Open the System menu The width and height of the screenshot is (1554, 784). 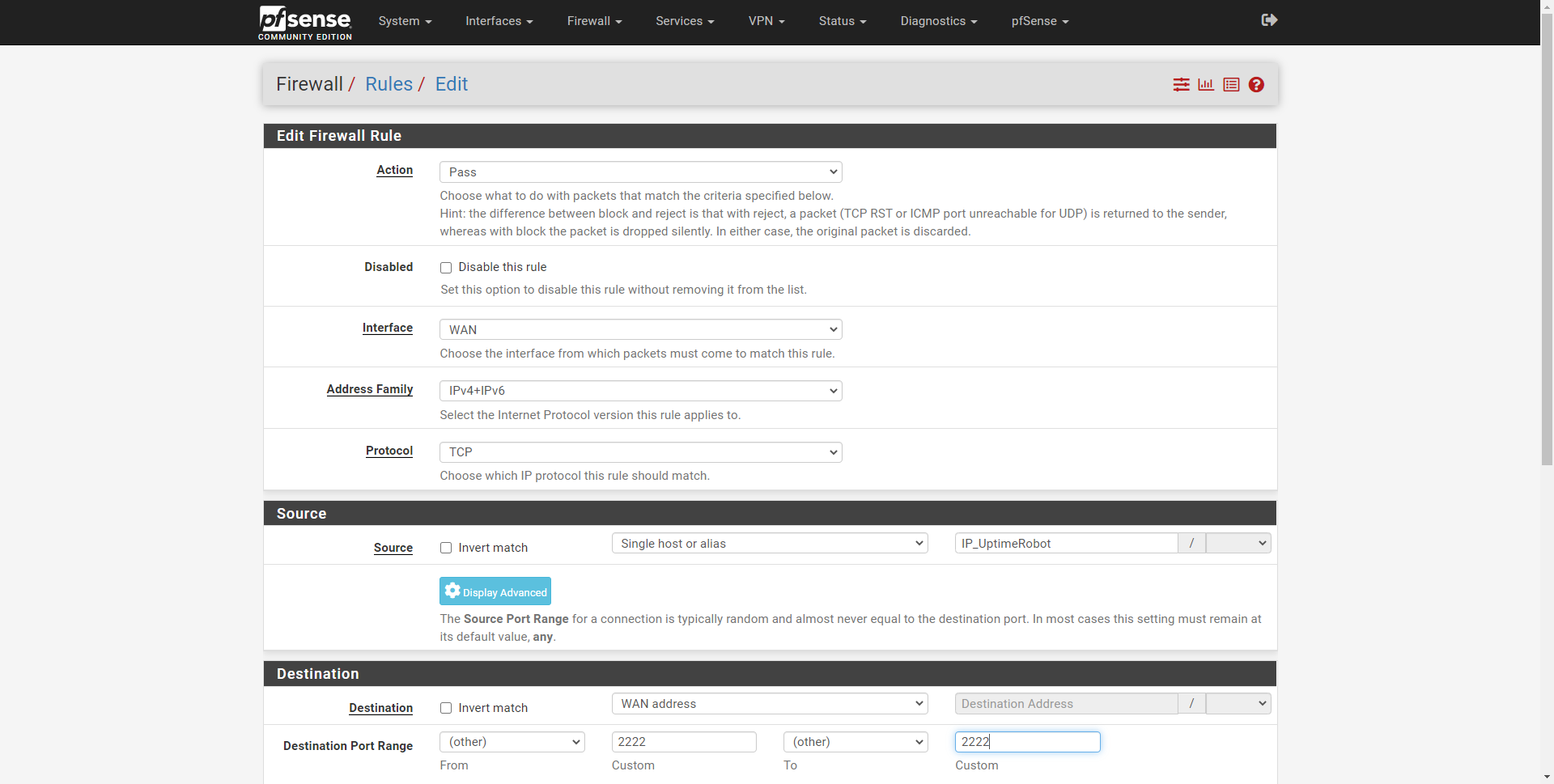pos(405,21)
